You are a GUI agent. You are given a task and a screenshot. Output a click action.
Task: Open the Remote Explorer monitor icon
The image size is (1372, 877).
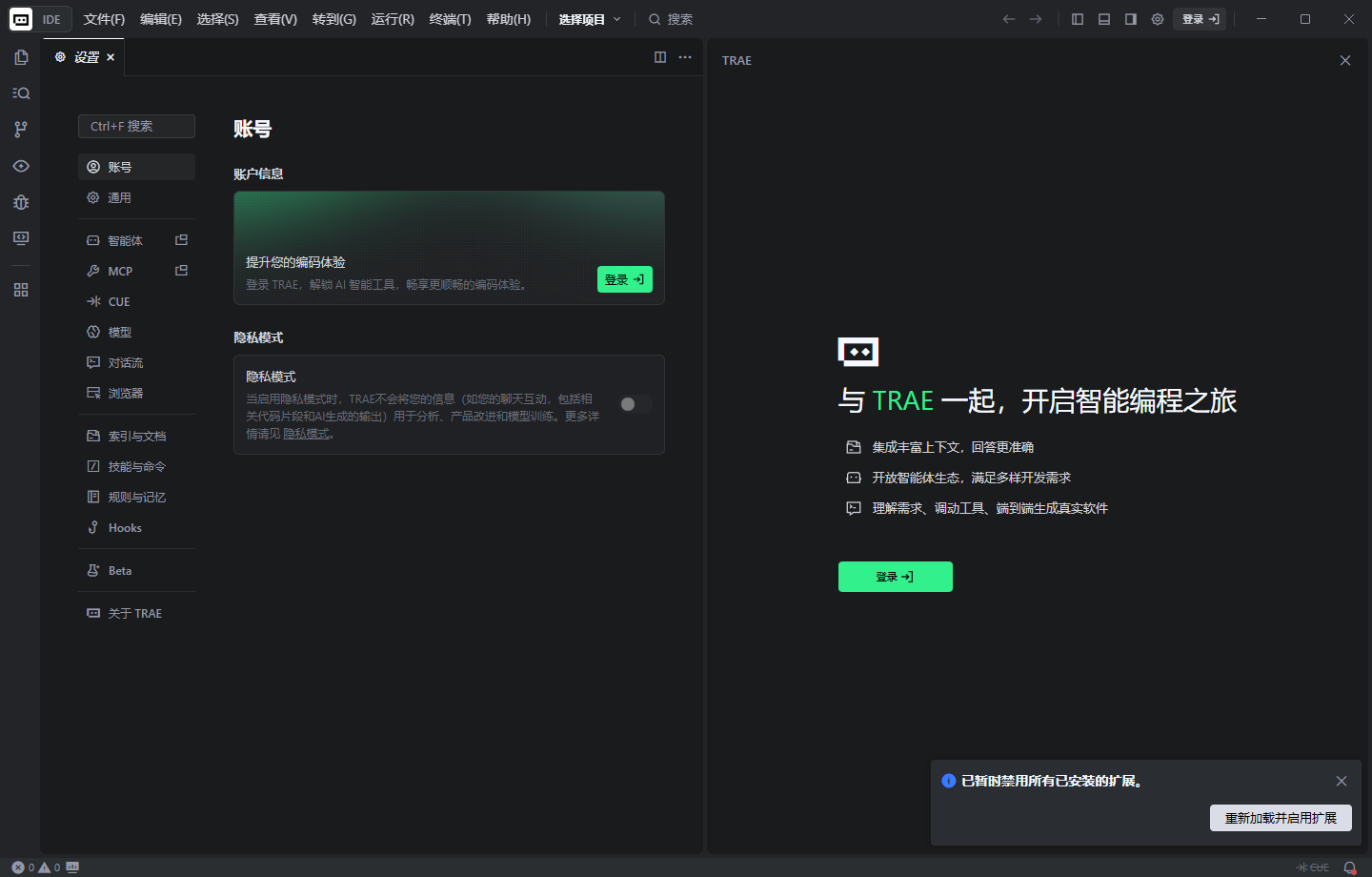tap(21, 238)
